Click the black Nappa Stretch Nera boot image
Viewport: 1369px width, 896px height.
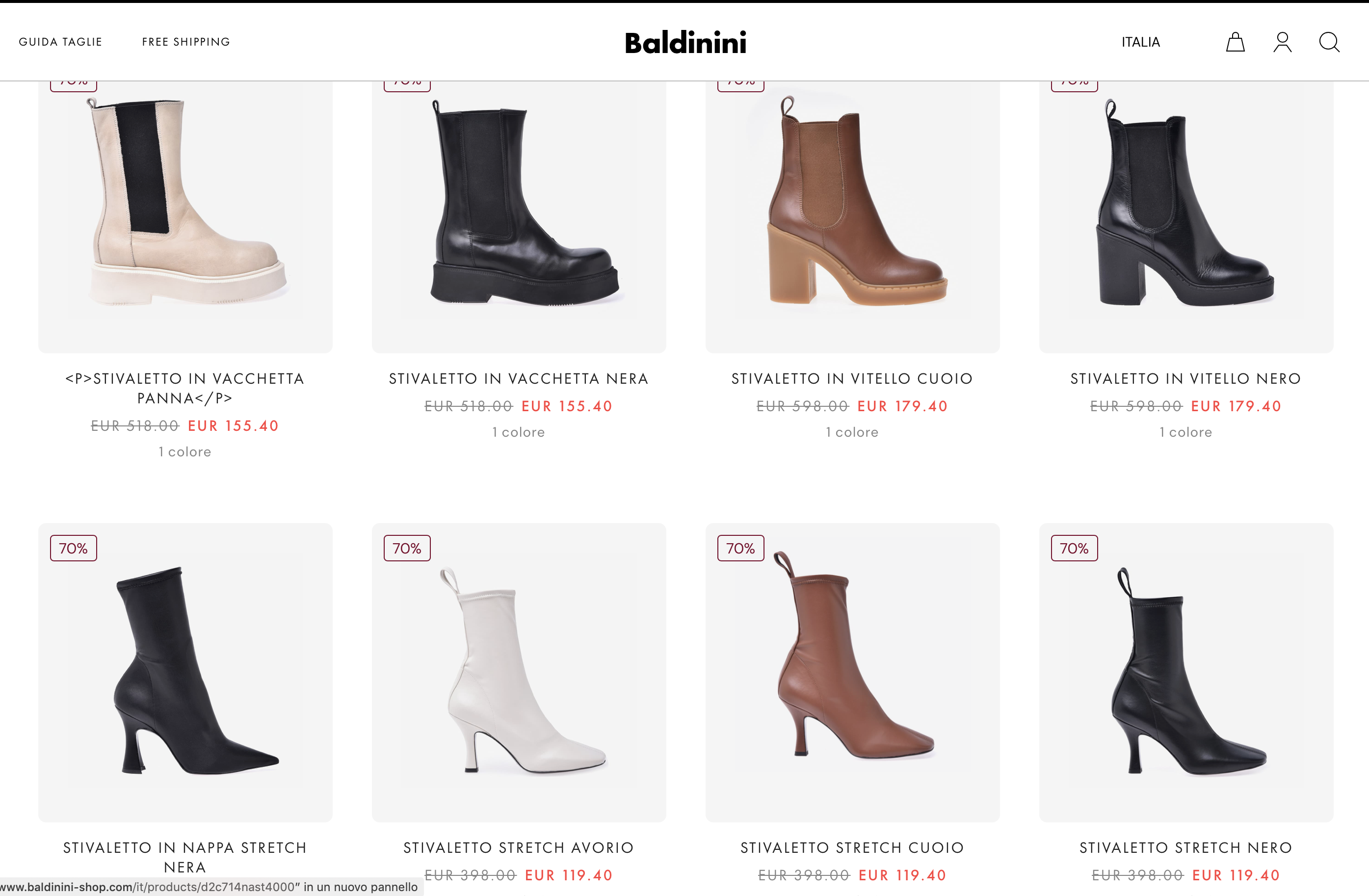click(185, 672)
